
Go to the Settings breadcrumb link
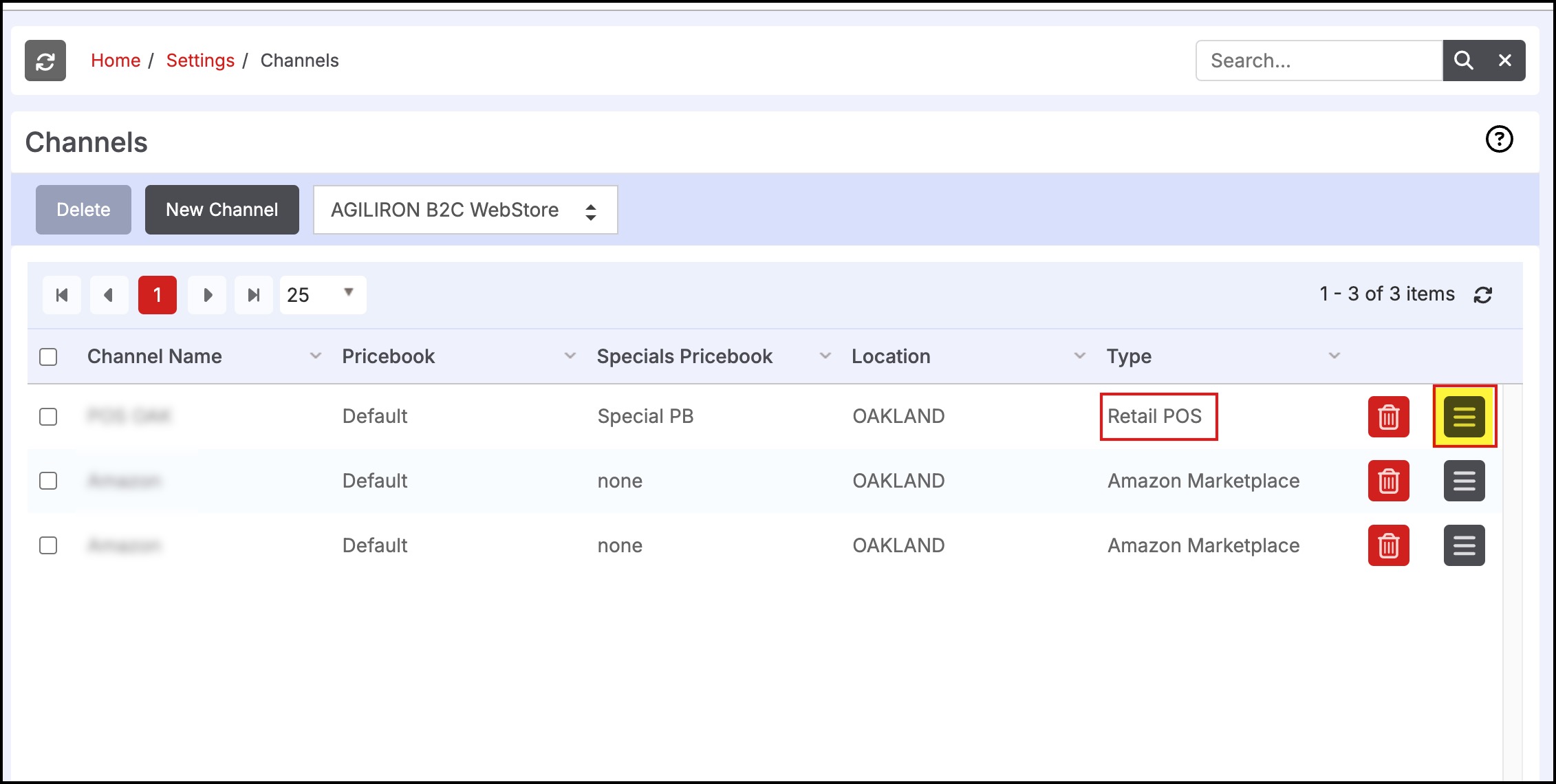point(200,61)
